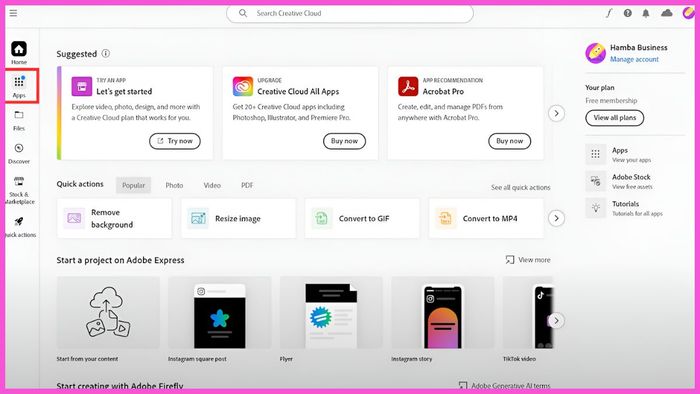Click the View more icon for Adobe Express
700x394 pixels.
pos(509,260)
